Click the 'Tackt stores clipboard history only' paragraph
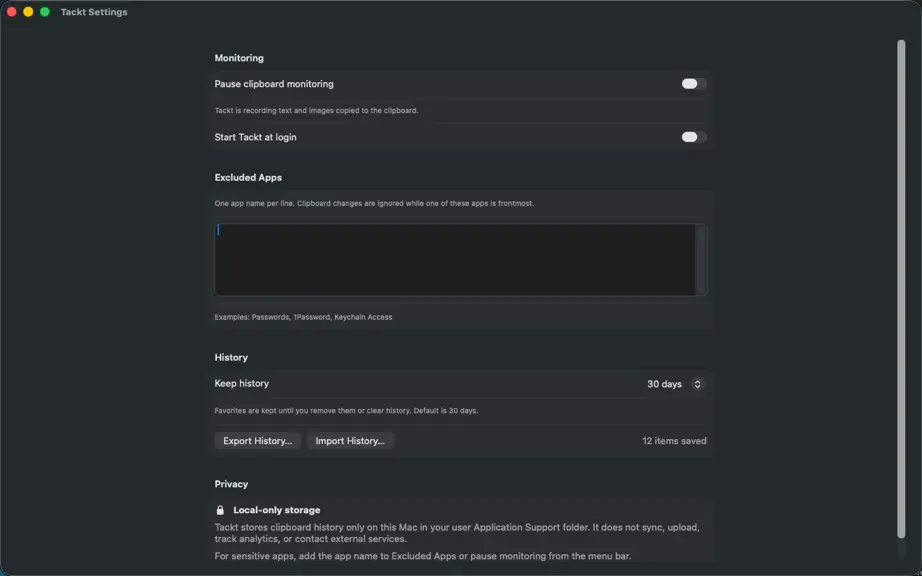This screenshot has height=576, width=922. click(x=457, y=533)
